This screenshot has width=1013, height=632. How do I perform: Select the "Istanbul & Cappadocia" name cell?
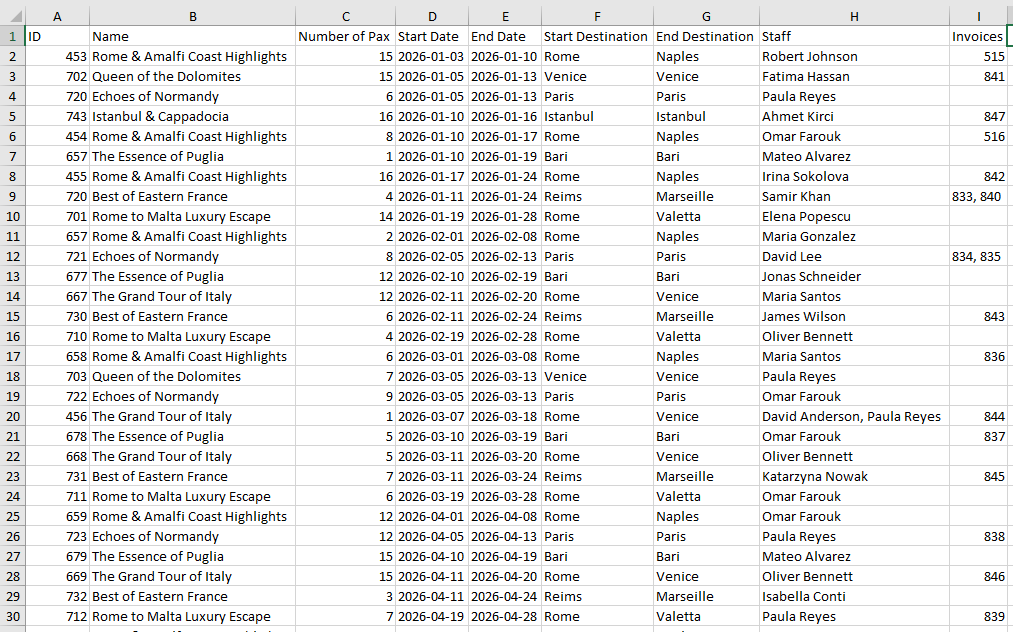[x=160, y=116]
